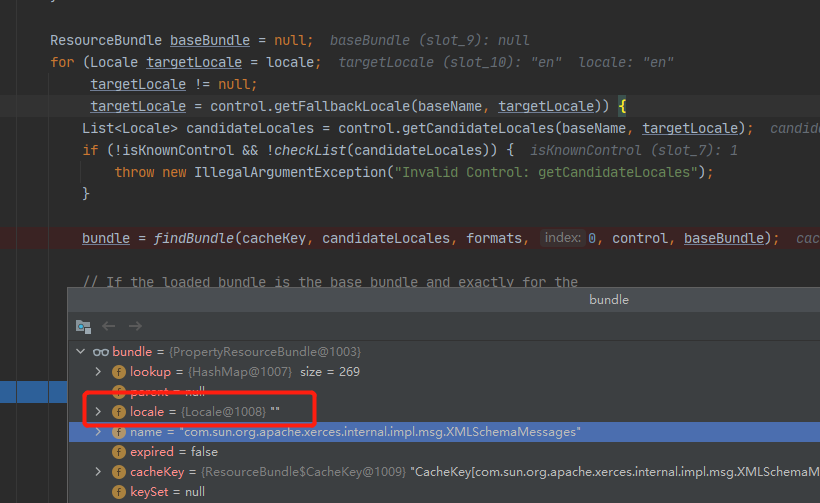Click the back arrow in bundle popup

coord(109,326)
